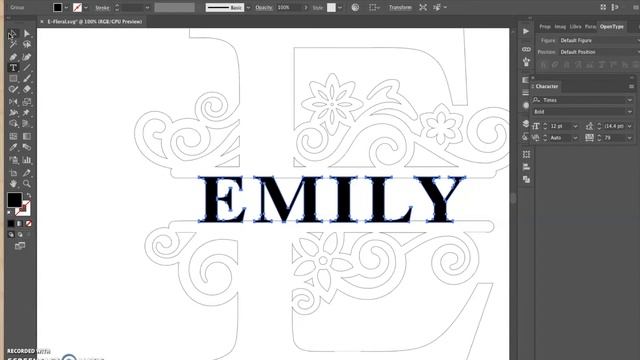Click the Transform link
This screenshot has height=360, width=640.
click(400, 7)
